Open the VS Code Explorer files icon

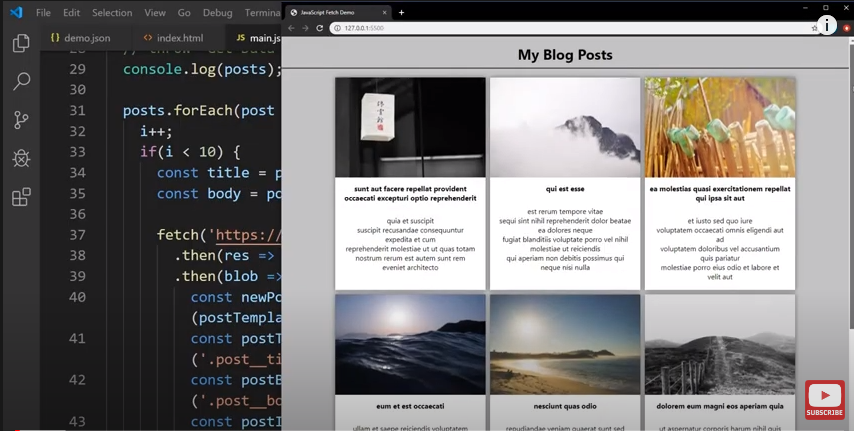[21, 43]
